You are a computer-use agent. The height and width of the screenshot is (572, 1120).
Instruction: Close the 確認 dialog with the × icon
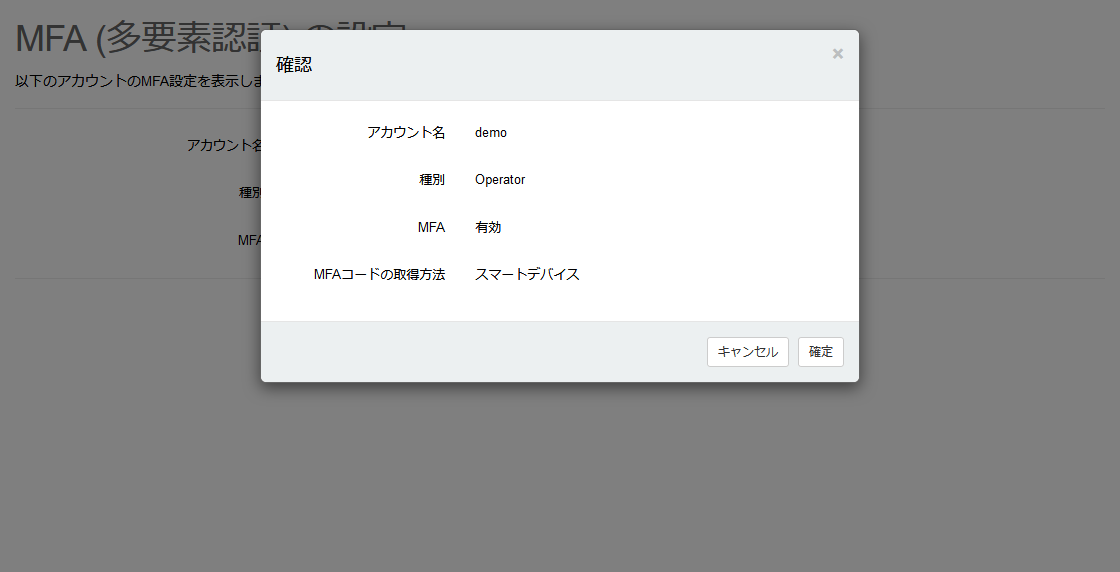pyautogui.click(x=837, y=54)
